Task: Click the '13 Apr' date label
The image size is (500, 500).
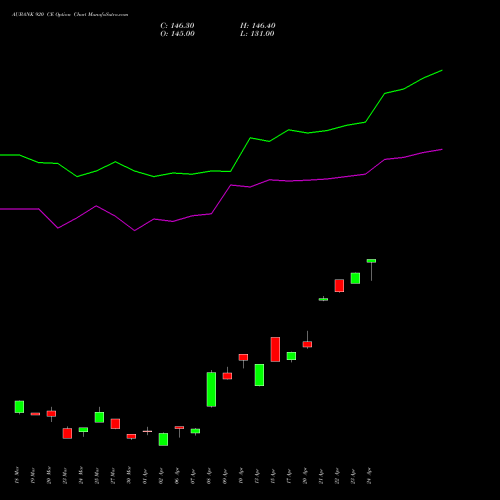Action: pos(257,475)
